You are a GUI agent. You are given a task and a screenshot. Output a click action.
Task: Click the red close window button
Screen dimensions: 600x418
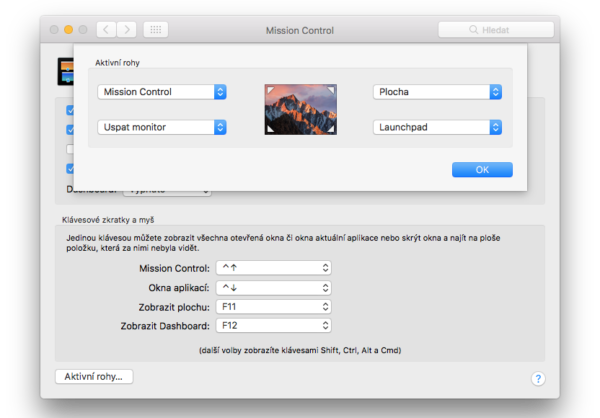point(52,30)
